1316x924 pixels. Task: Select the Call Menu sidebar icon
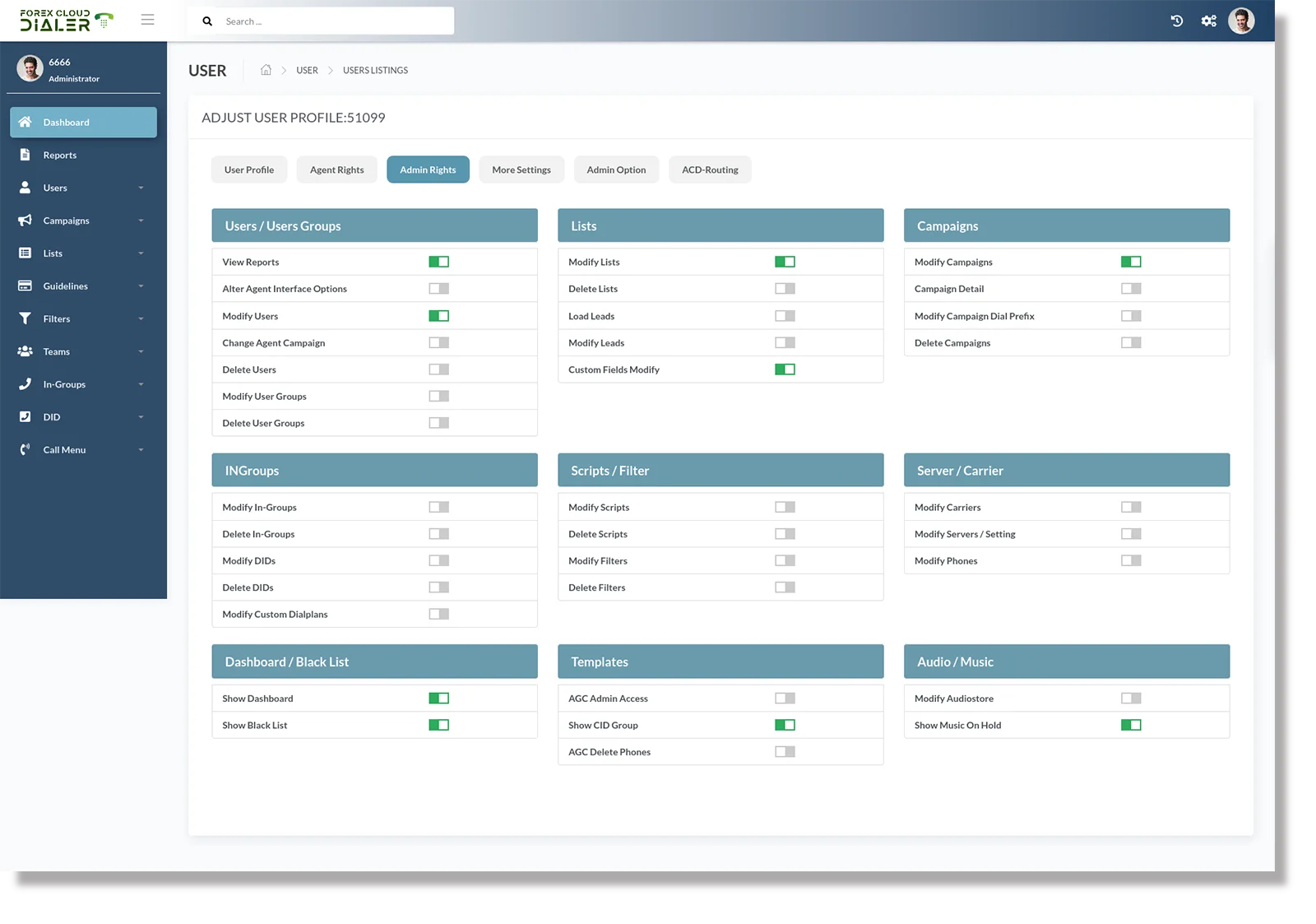coord(25,450)
